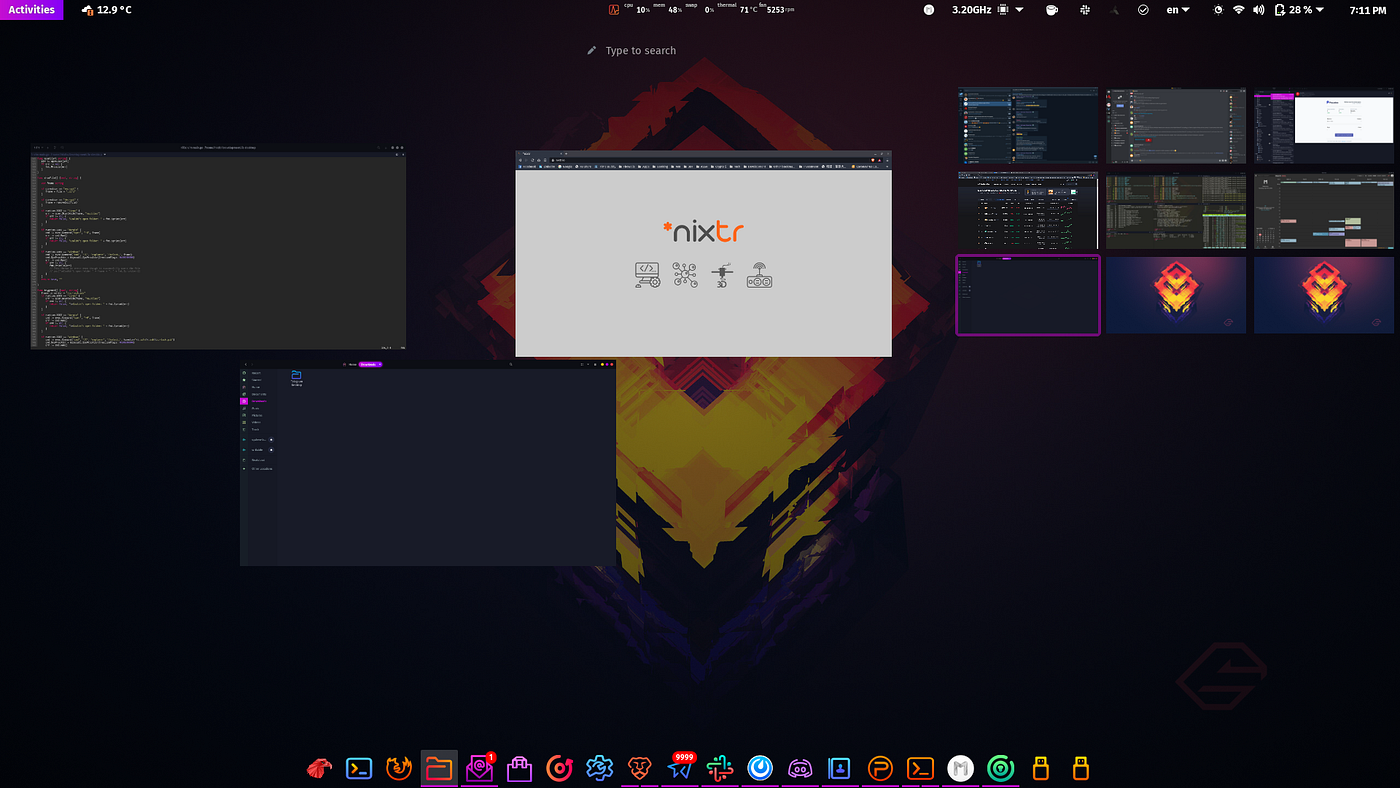Launch the white circle M icon in dock
Viewport: 1400px width, 788px height.
coord(960,768)
